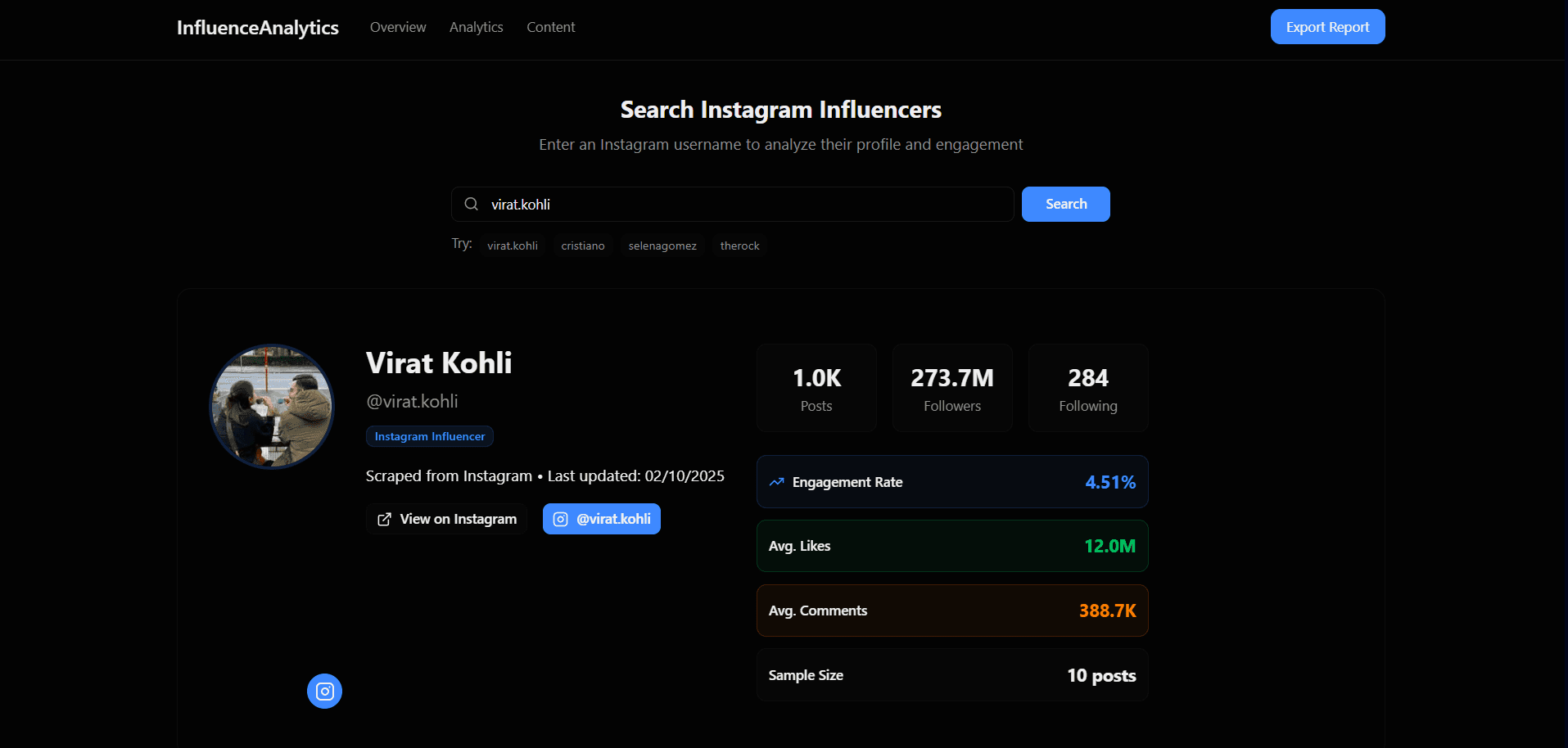Click the Engagement Rate trend arrow icon

[x=777, y=482]
